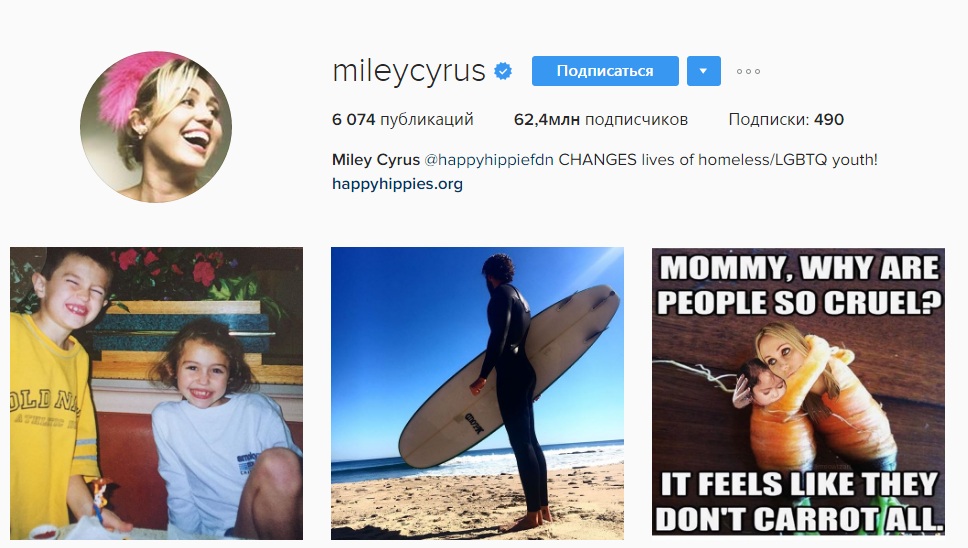968x548 pixels.
Task: Expand suggested accounts dropdown arrow button
Action: coord(703,71)
